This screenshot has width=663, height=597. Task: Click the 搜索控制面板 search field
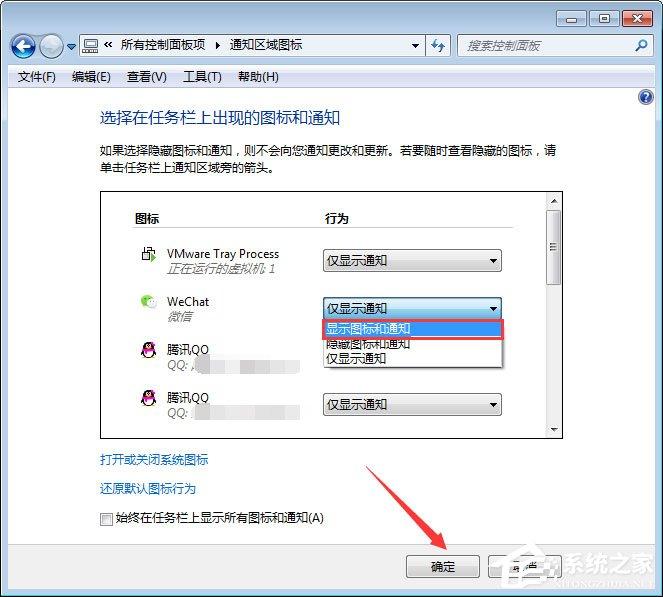545,46
